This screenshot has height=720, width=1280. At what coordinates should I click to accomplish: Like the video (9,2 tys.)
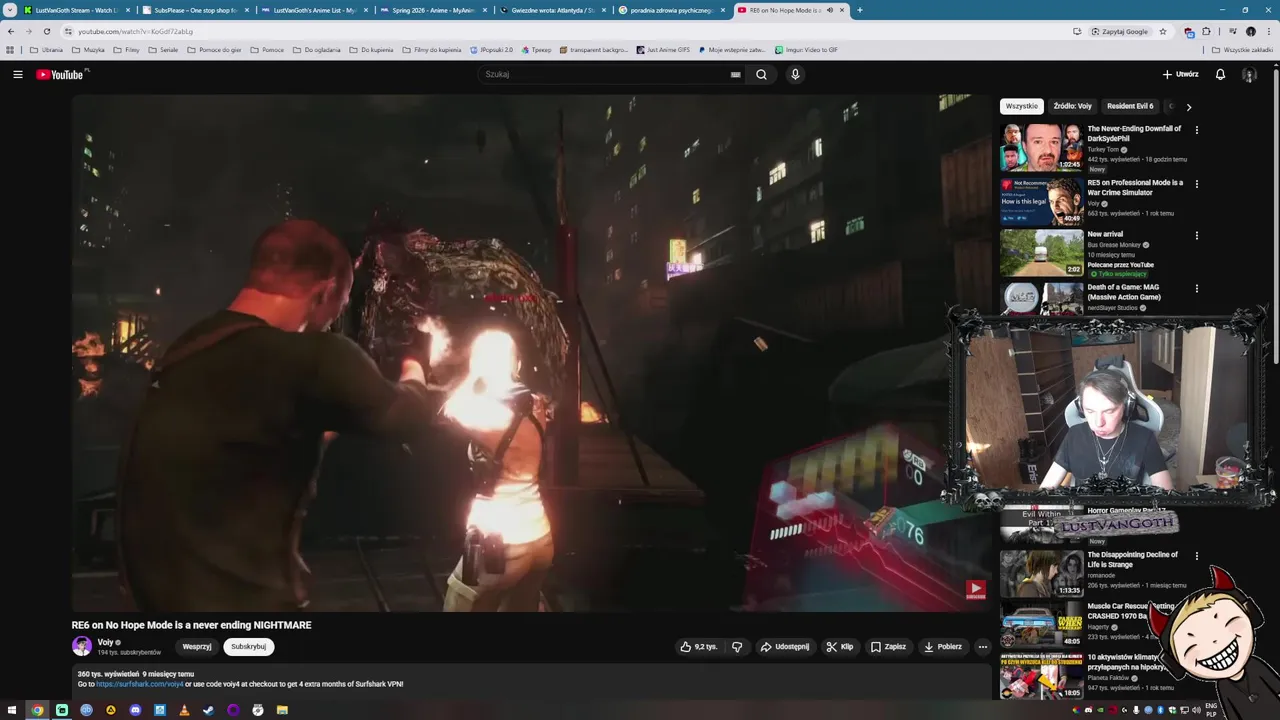(699, 647)
